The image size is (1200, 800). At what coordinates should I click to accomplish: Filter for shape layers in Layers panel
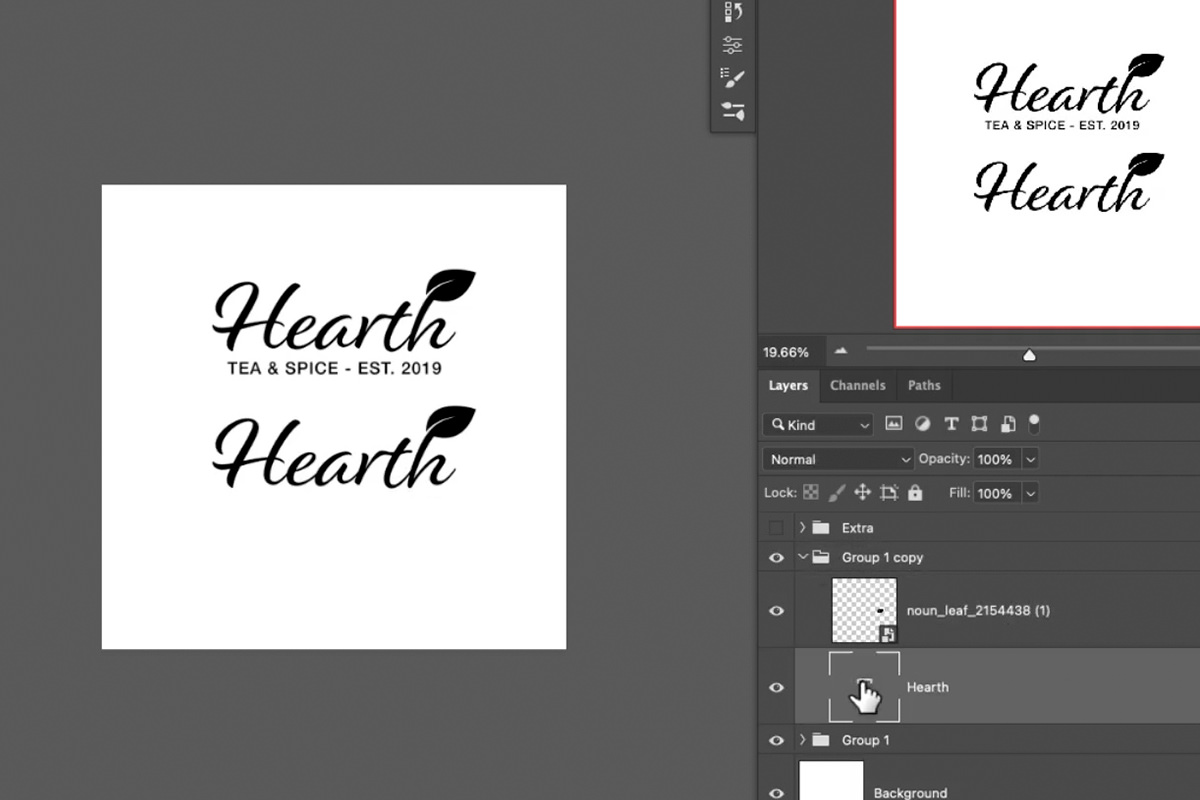[979, 424]
